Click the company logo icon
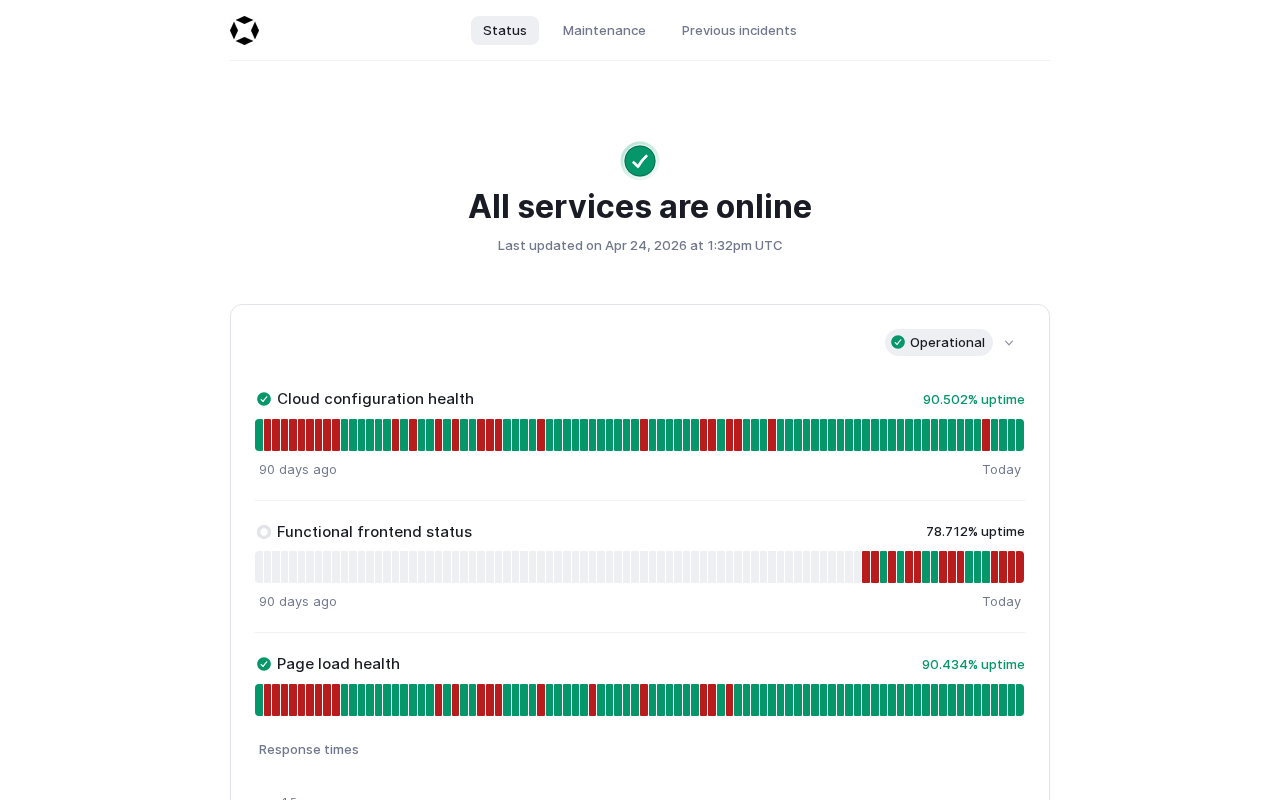Image resolution: width=1280 pixels, height=800 pixels. (244, 31)
